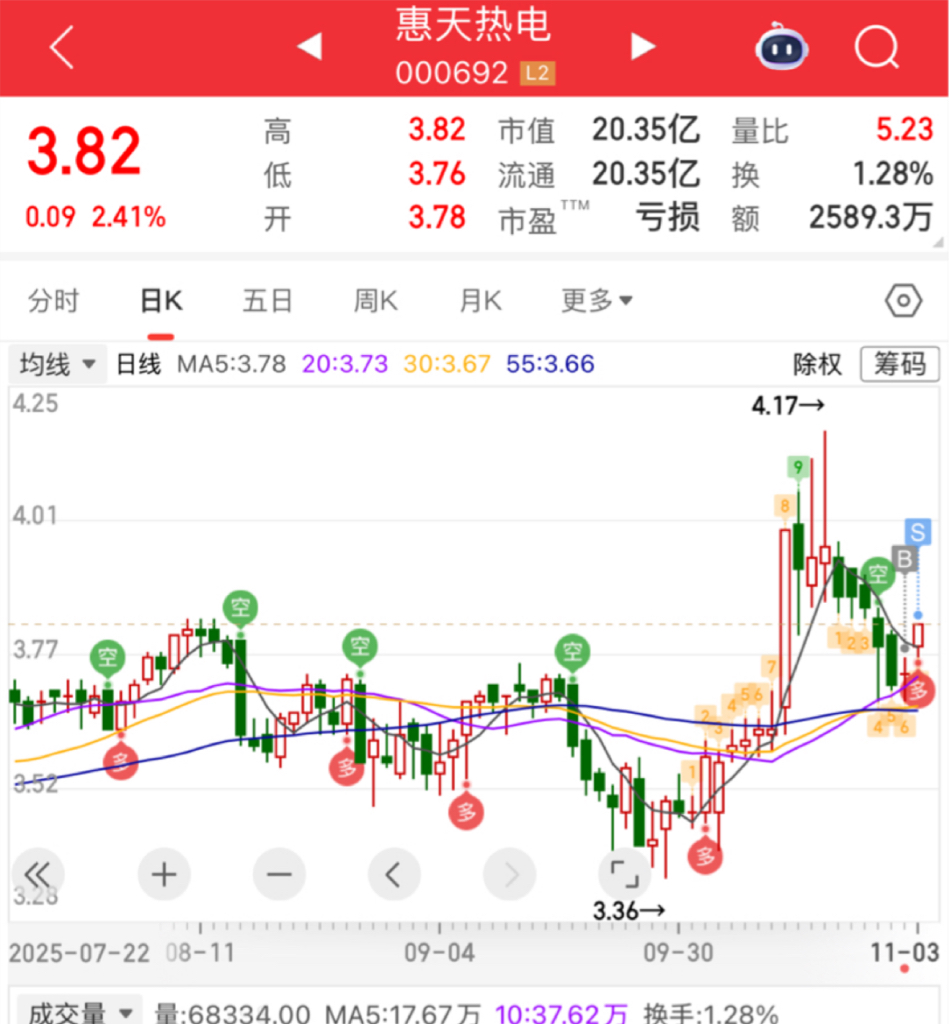Select the 五日 tab

[267, 301]
